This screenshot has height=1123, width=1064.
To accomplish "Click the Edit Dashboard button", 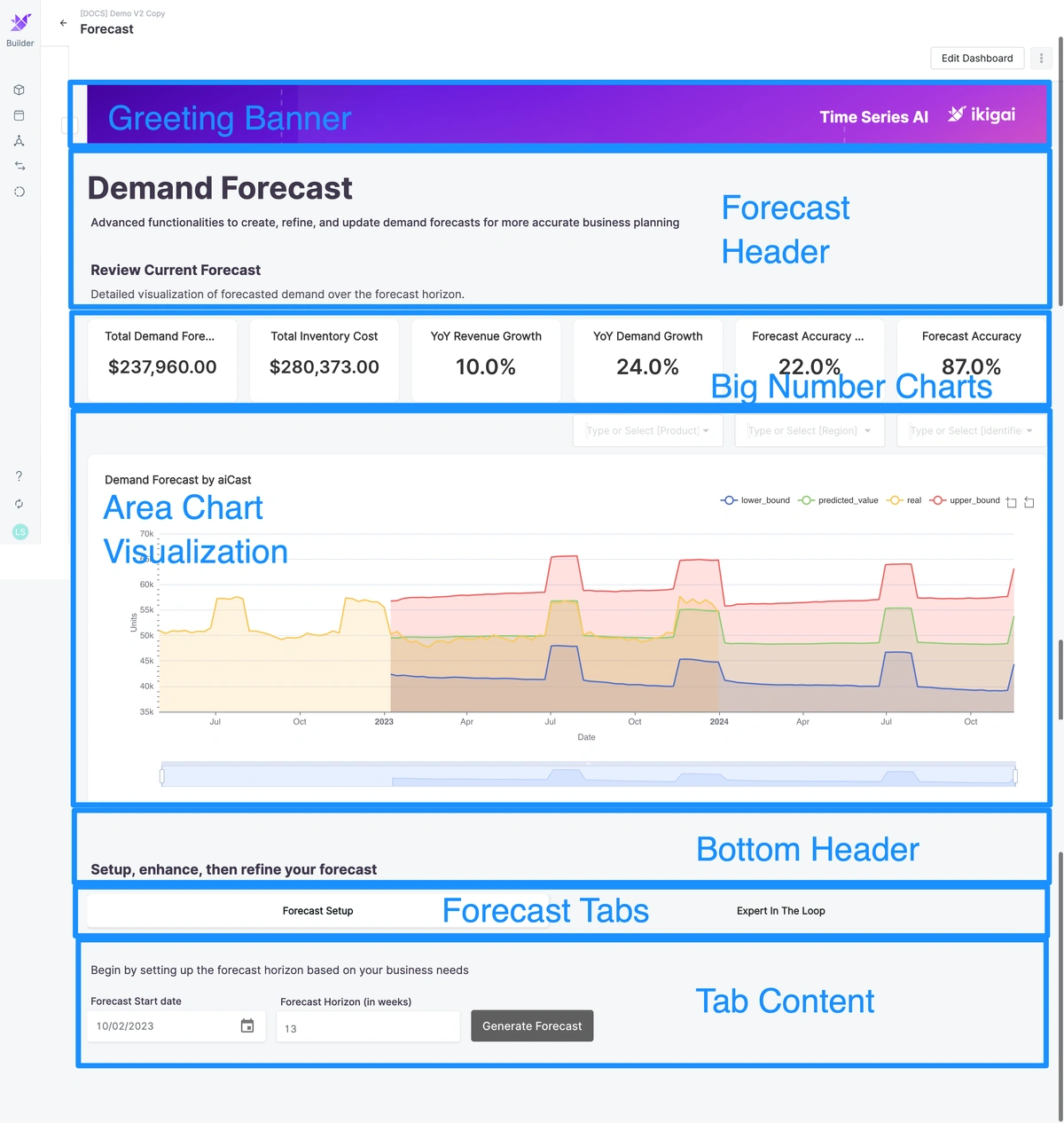I will click(x=977, y=59).
